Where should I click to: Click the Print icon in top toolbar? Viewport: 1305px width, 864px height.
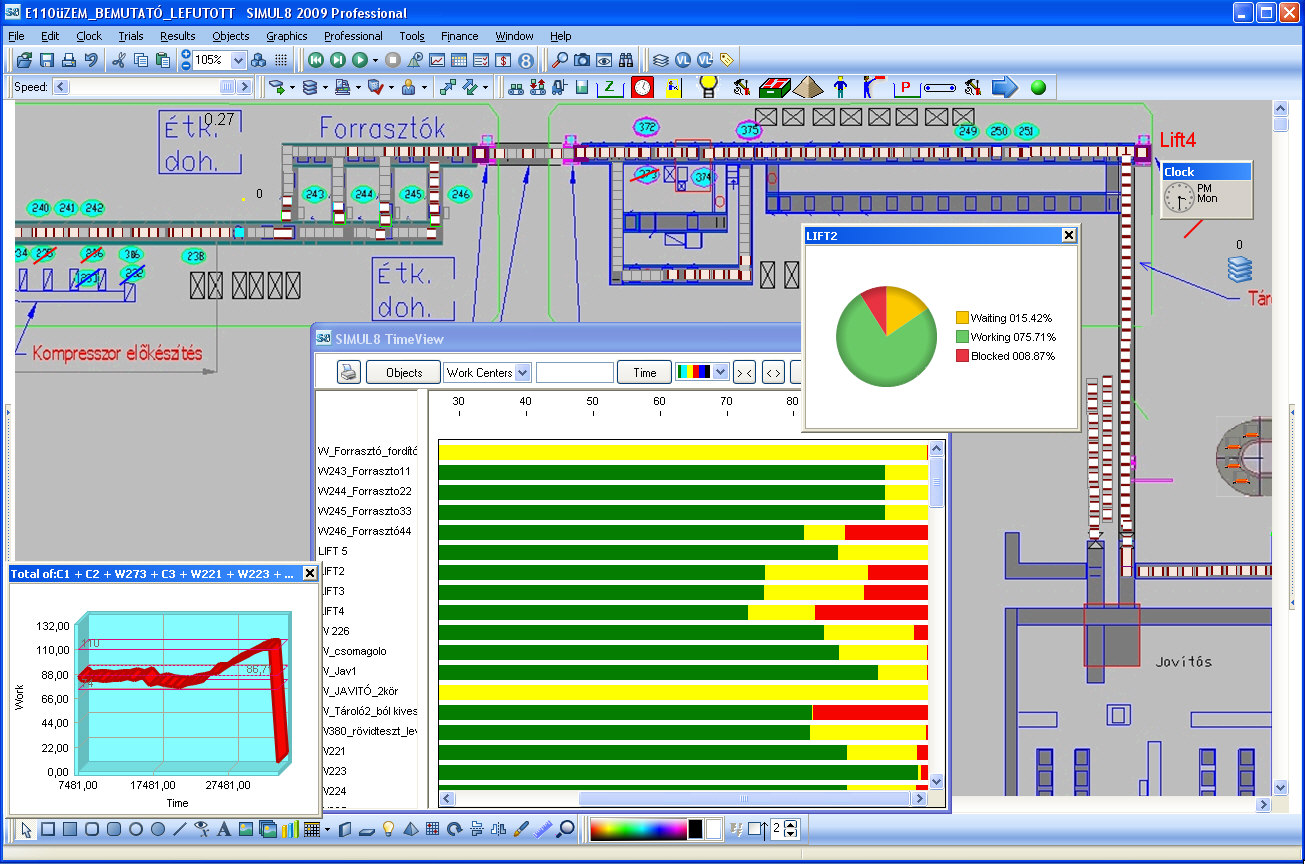click(x=68, y=60)
